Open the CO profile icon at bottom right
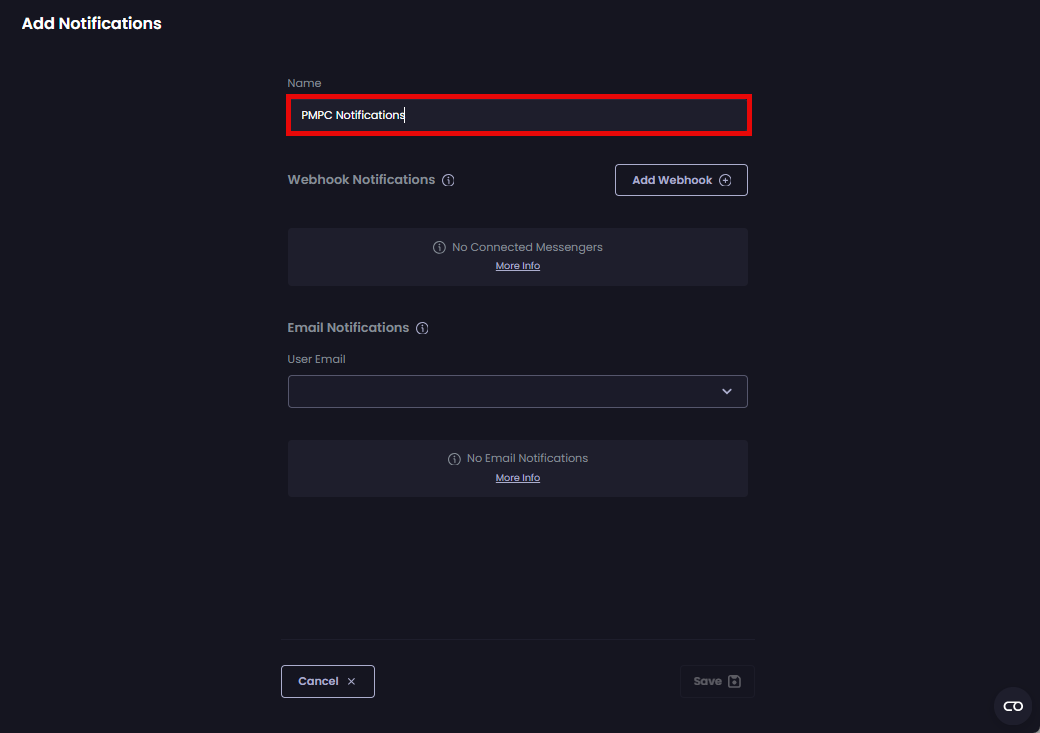This screenshot has height=733, width=1040. pyautogui.click(x=1012, y=706)
